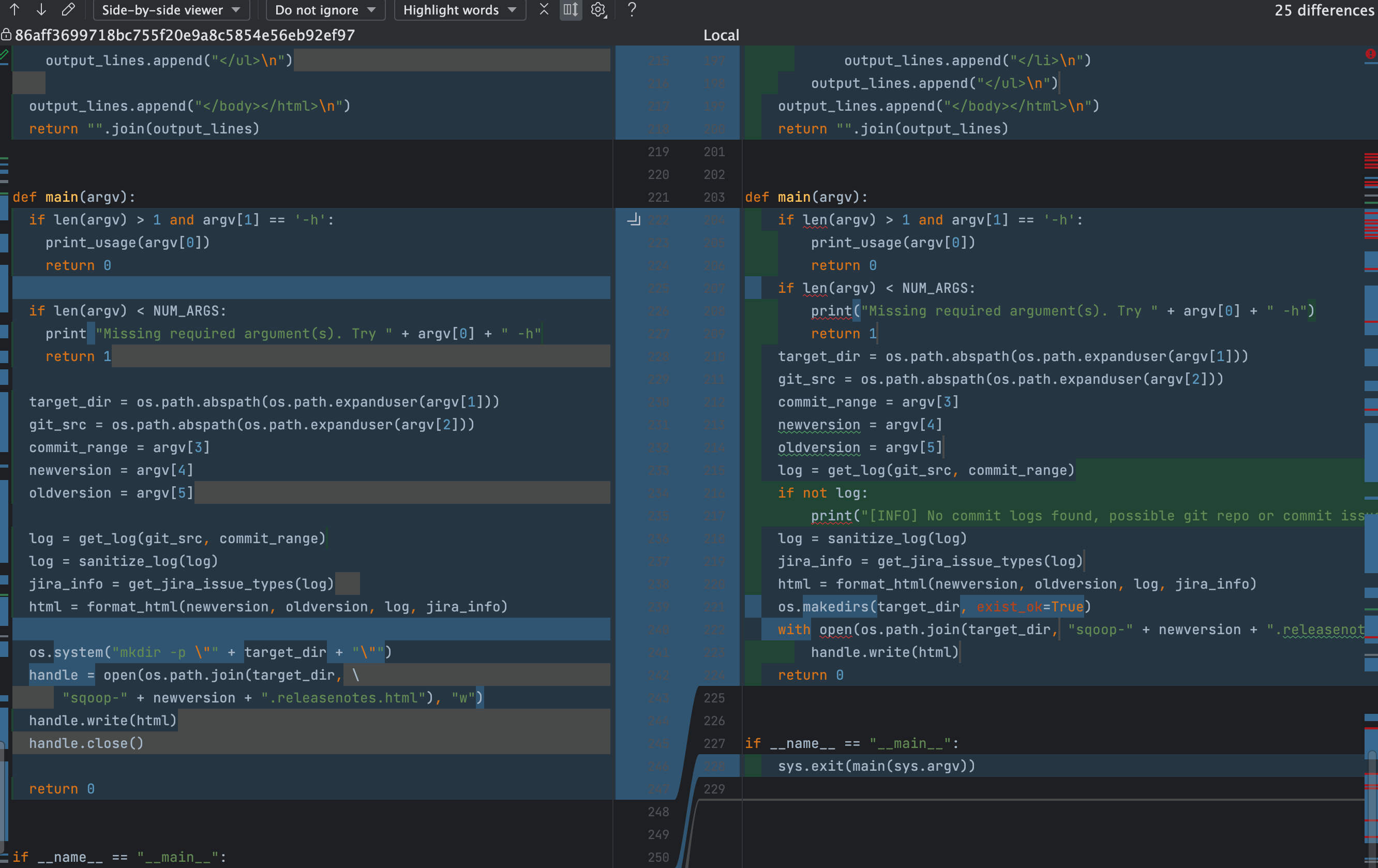Open the Highlight words dropdown

tap(459, 10)
